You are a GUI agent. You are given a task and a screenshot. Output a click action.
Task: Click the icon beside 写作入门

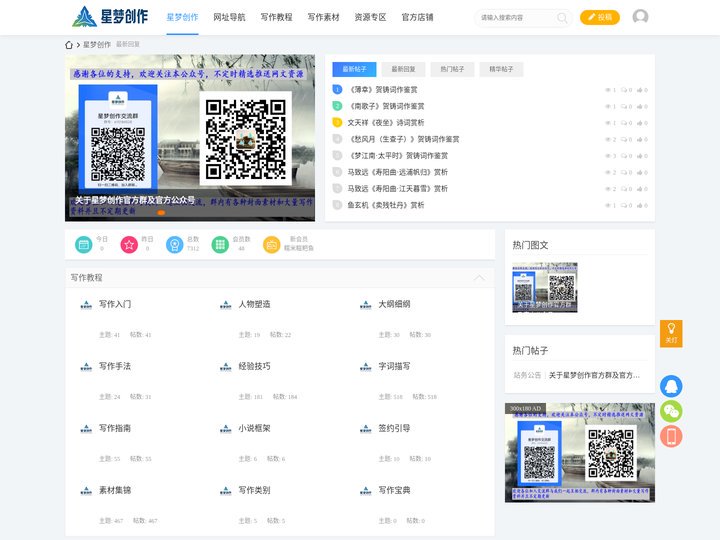[86, 304]
